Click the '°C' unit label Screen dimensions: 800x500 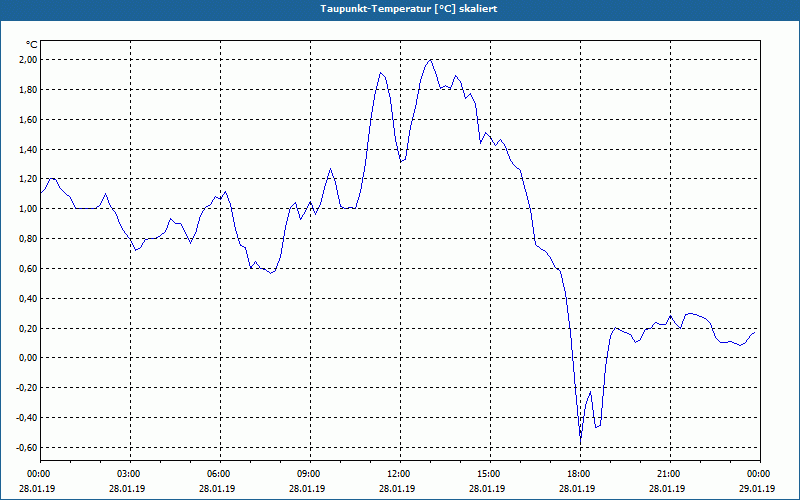(x=32, y=45)
